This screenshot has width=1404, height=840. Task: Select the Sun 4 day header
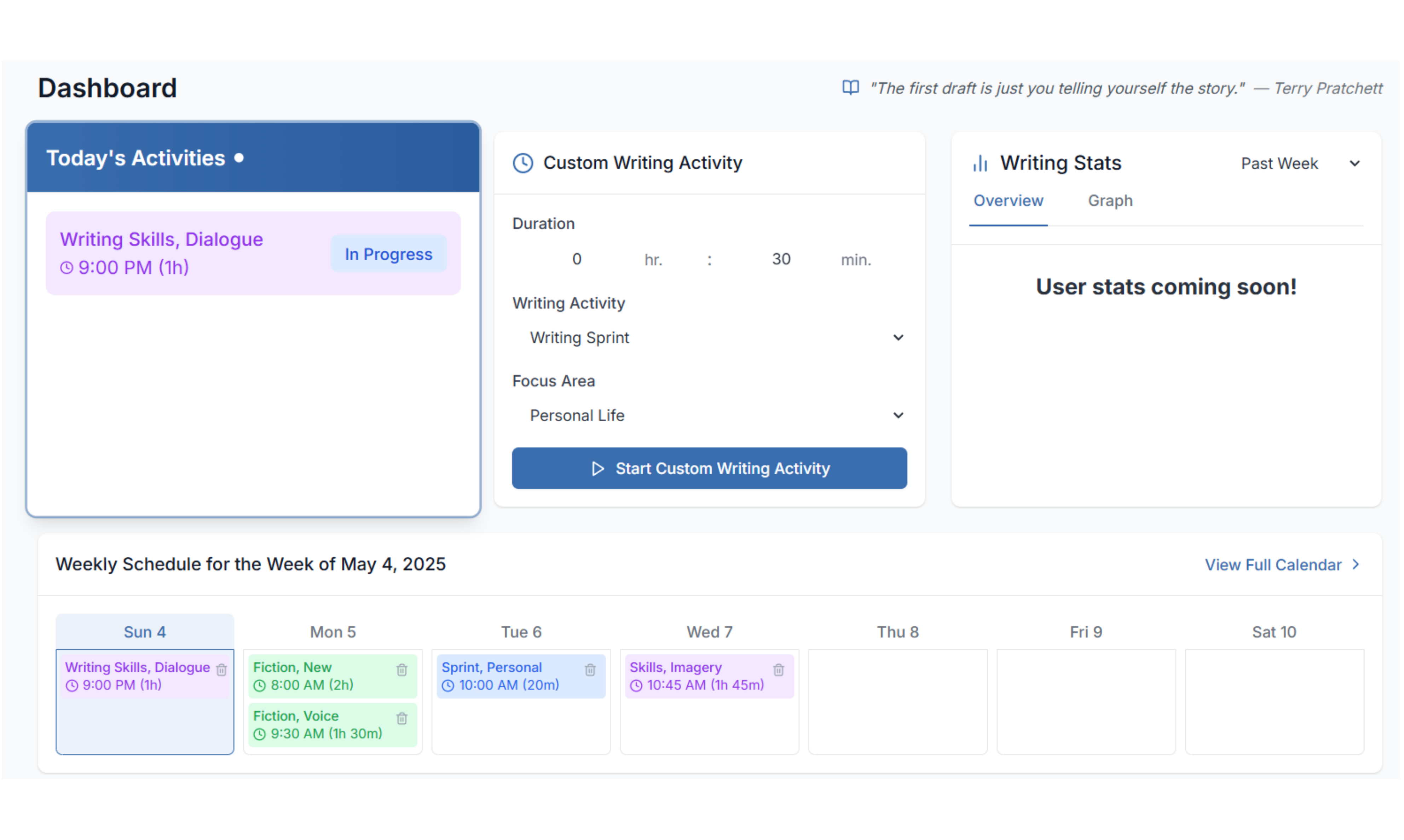[145, 632]
